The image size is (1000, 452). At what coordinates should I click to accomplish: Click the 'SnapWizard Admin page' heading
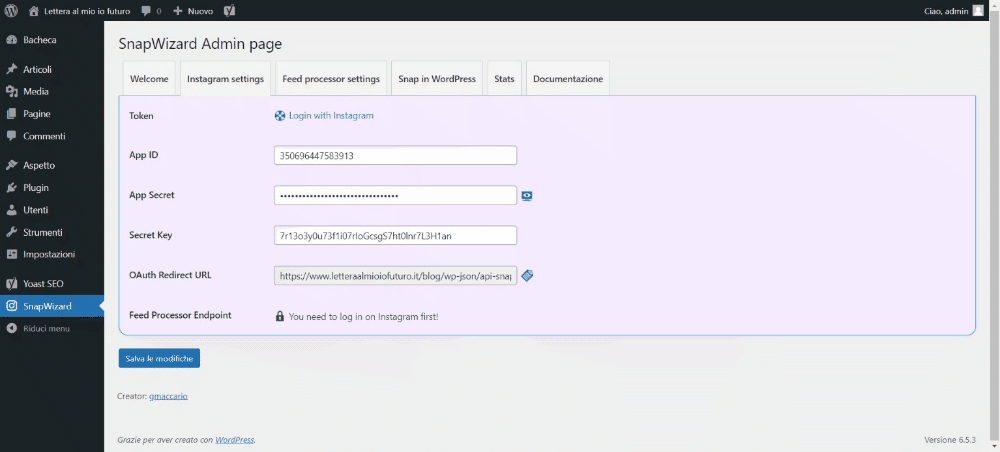click(200, 44)
